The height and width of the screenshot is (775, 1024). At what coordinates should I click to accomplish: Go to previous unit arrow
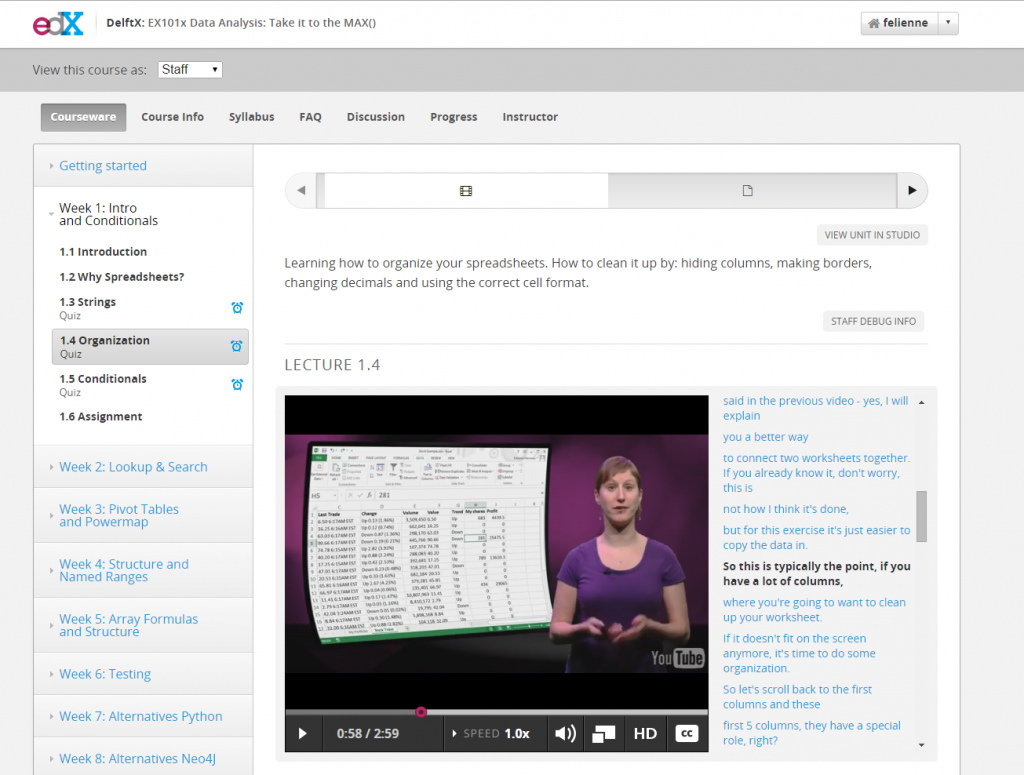coord(301,191)
